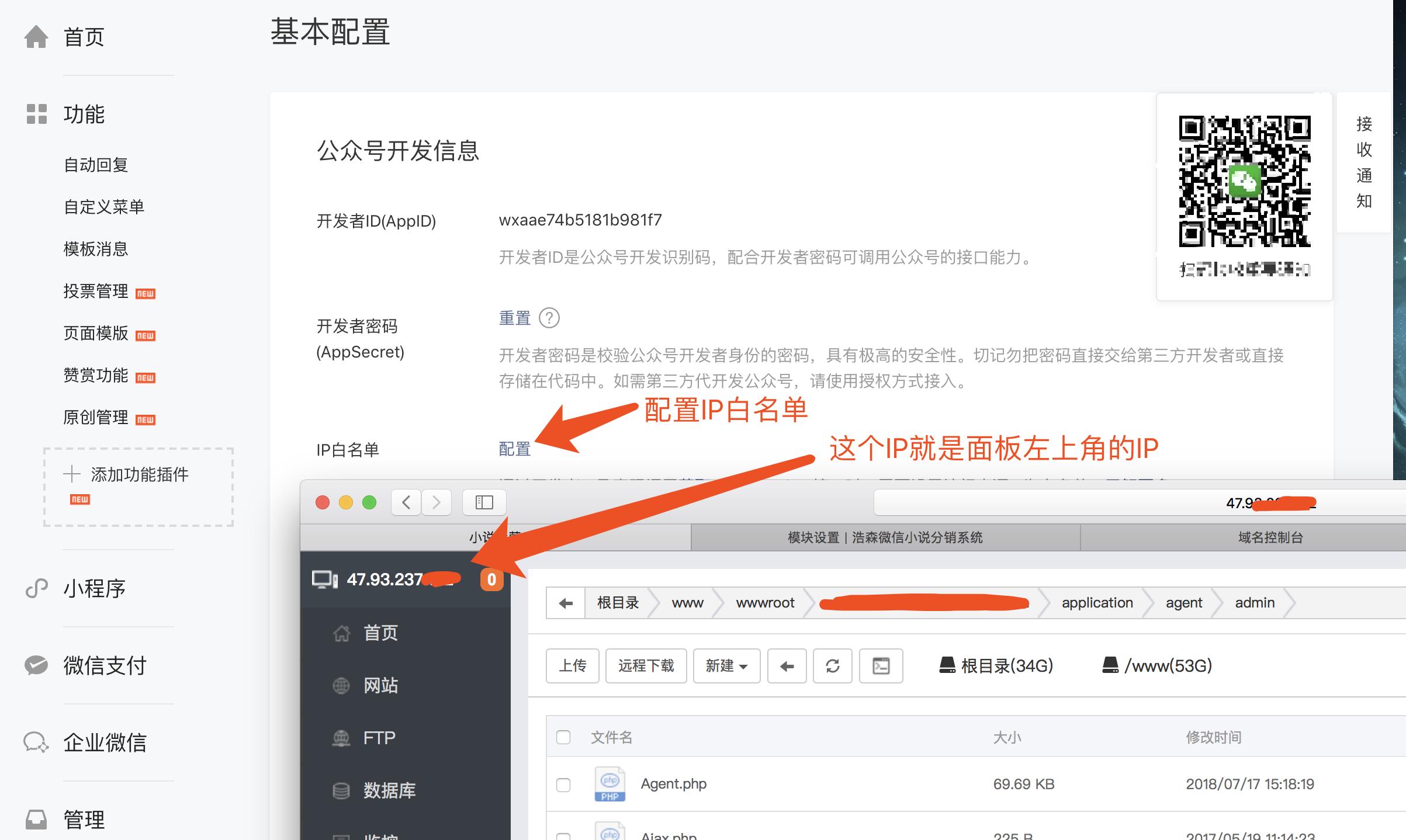Viewport: 1406px width, 840px height.
Task: Click 根目录 in the file path breadcrumb
Action: (x=618, y=603)
